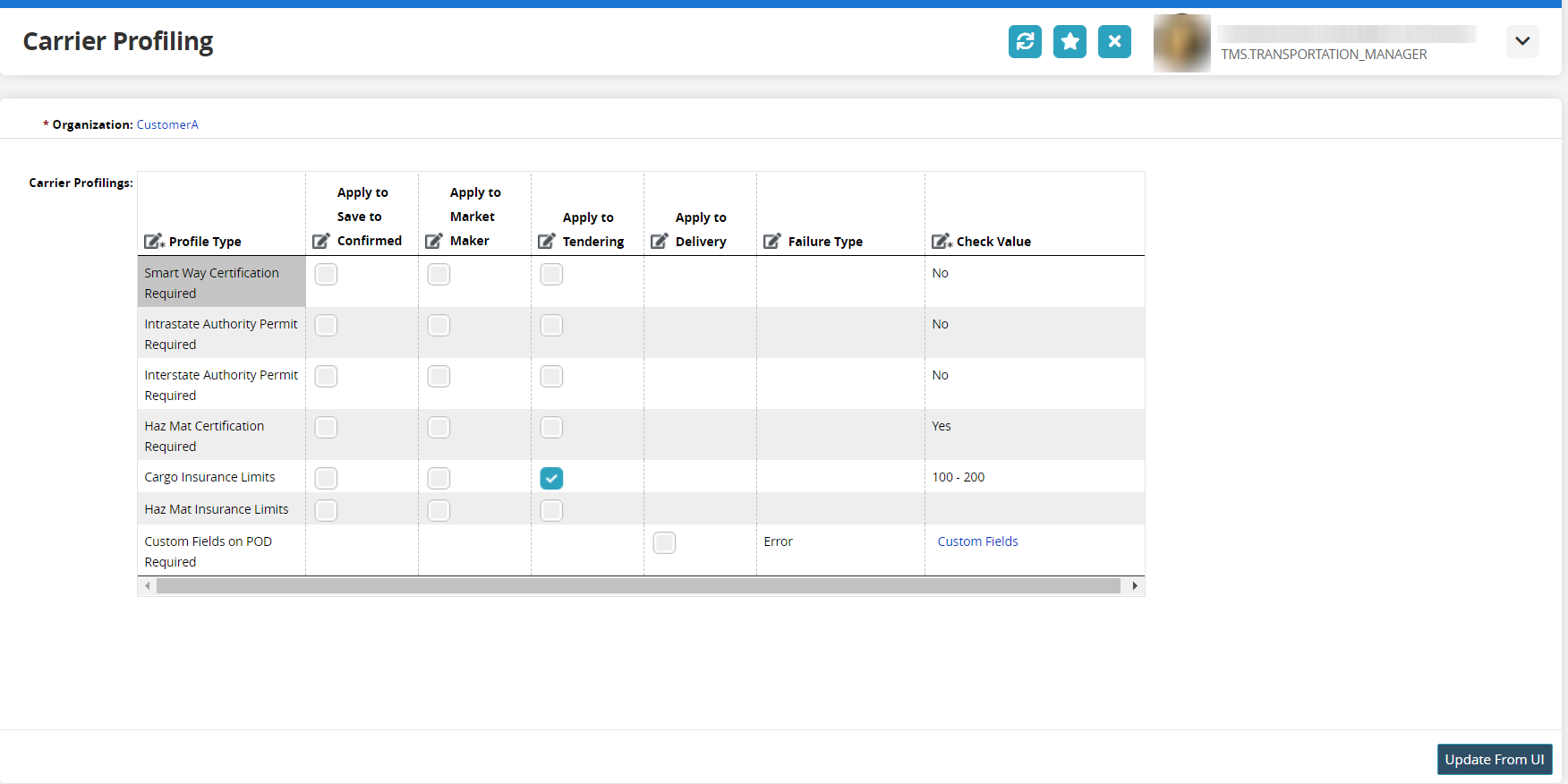Click edit icon for Market Maker column

(x=434, y=241)
